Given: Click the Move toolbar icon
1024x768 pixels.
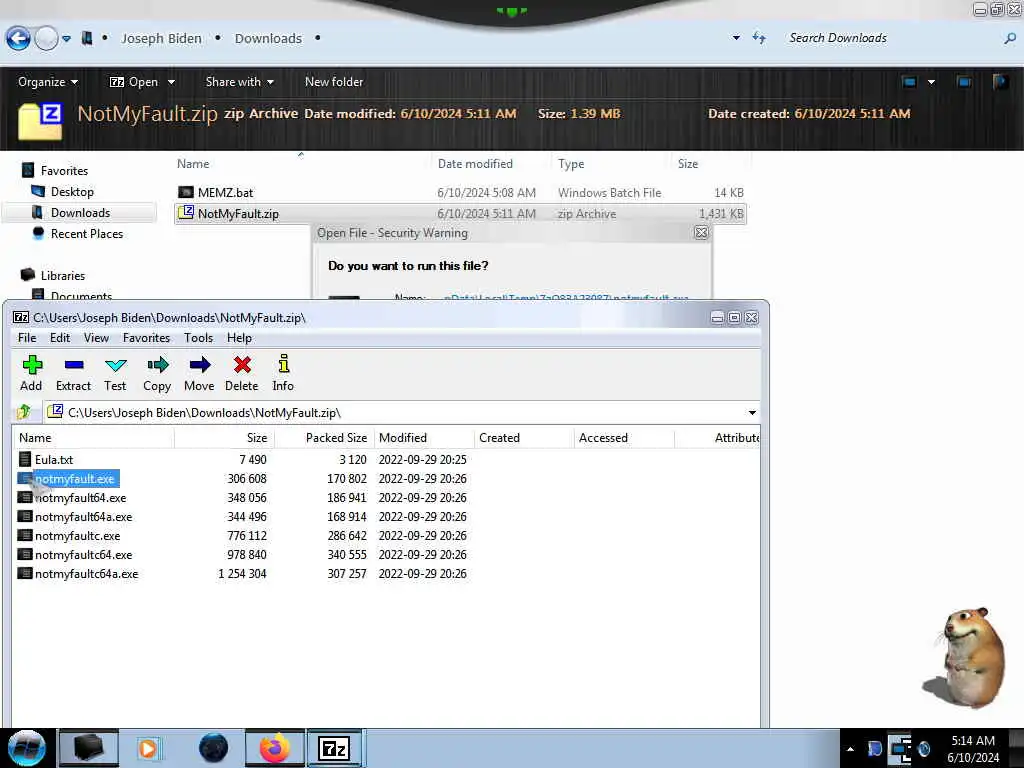Looking at the screenshot, I should (199, 373).
